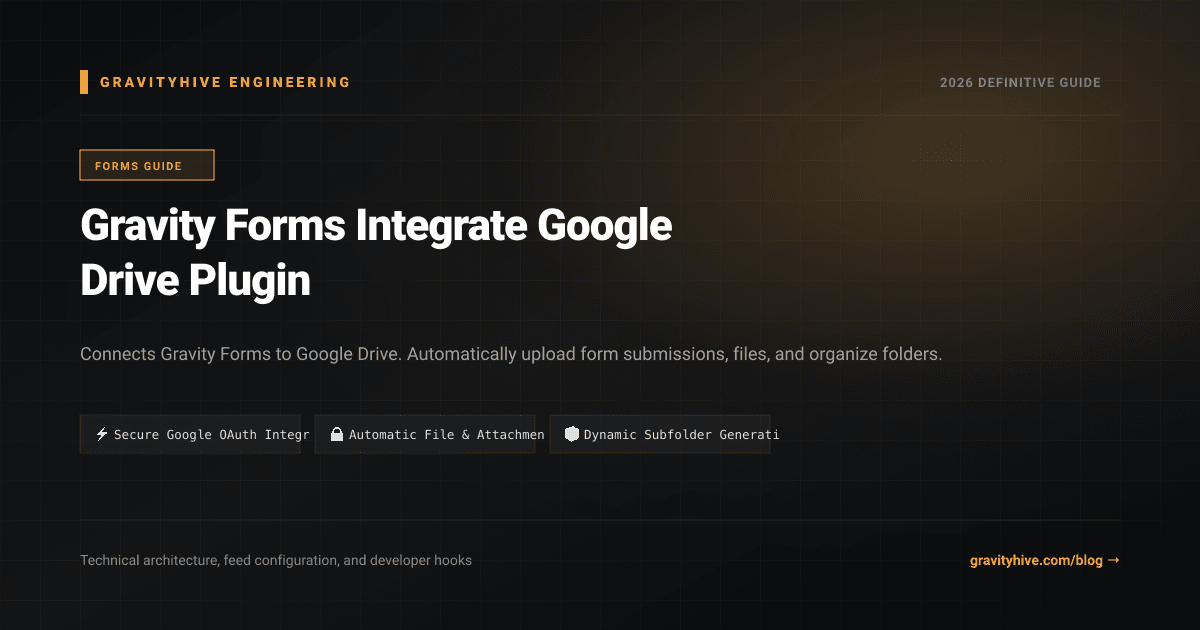Click the hexagon icon in the Dynamic Subfolder chip
Image resolution: width=1200 pixels, height=630 pixels.
tap(572, 435)
